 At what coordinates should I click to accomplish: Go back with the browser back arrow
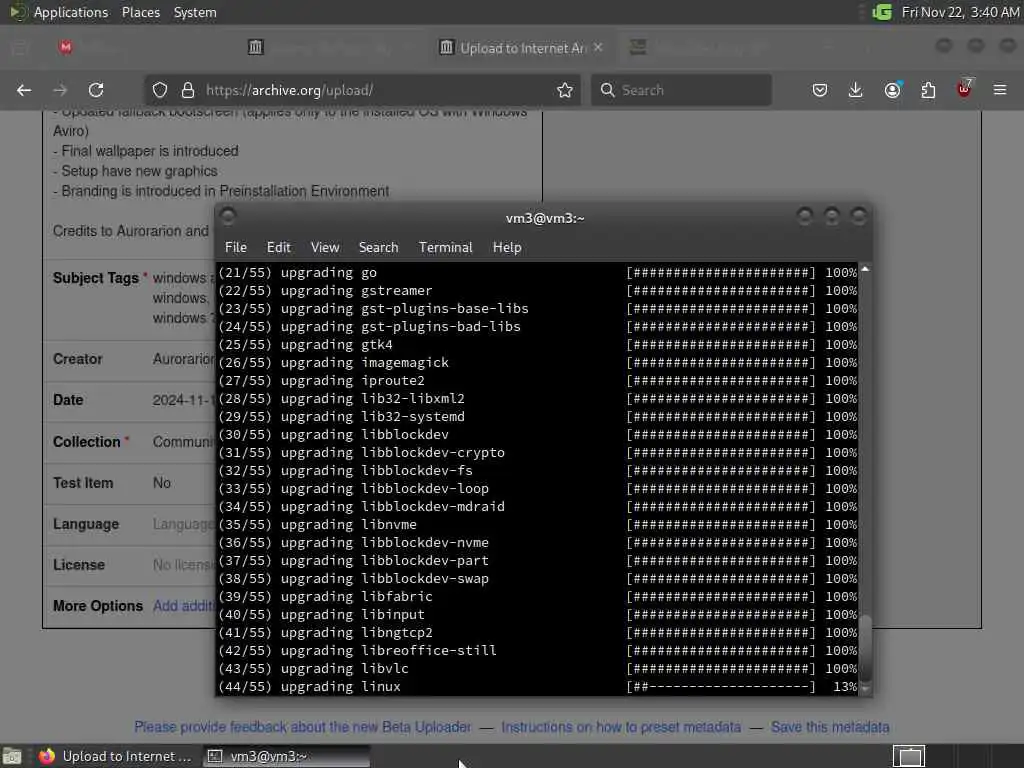tap(24, 90)
